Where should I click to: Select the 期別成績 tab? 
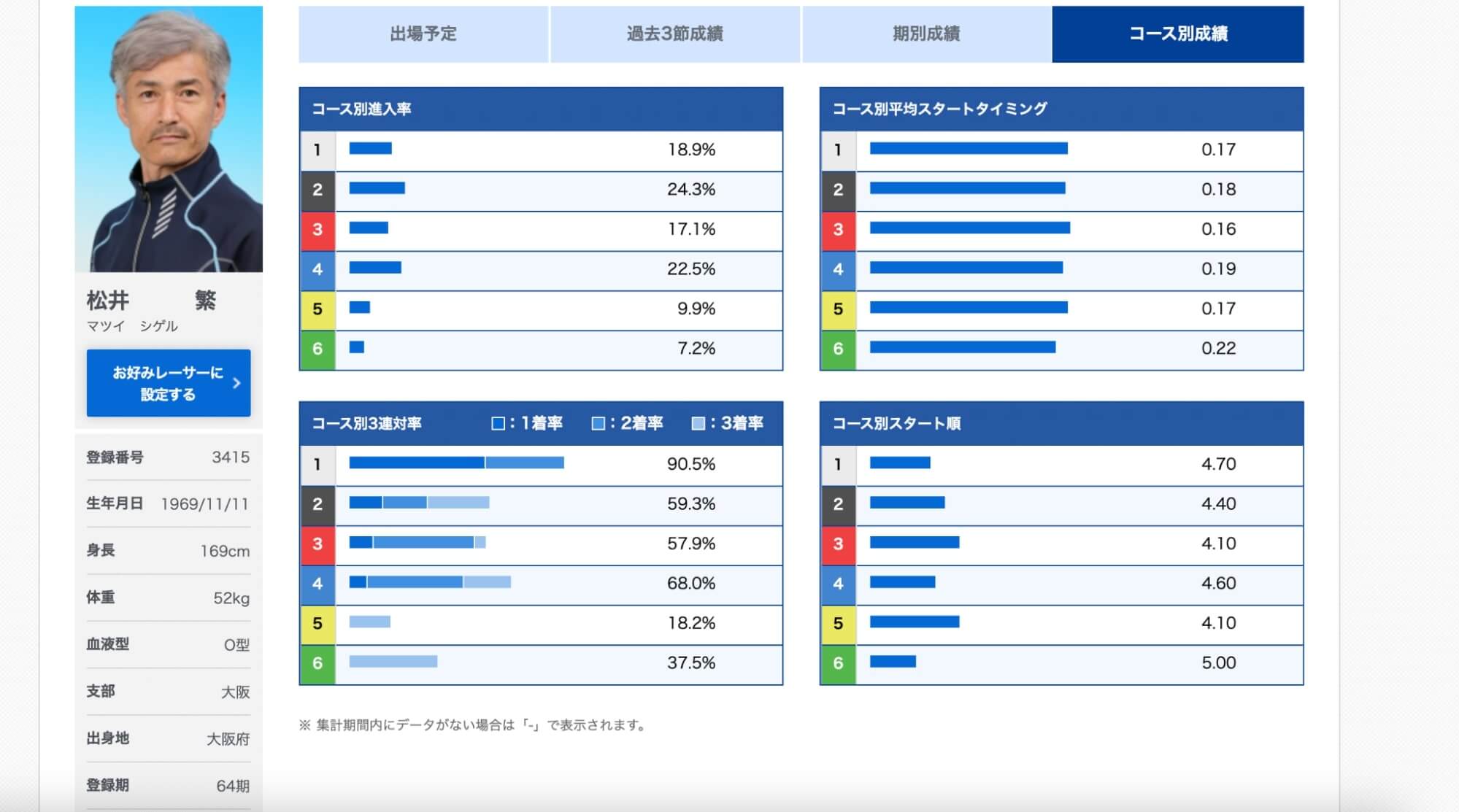click(x=926, y=34)
